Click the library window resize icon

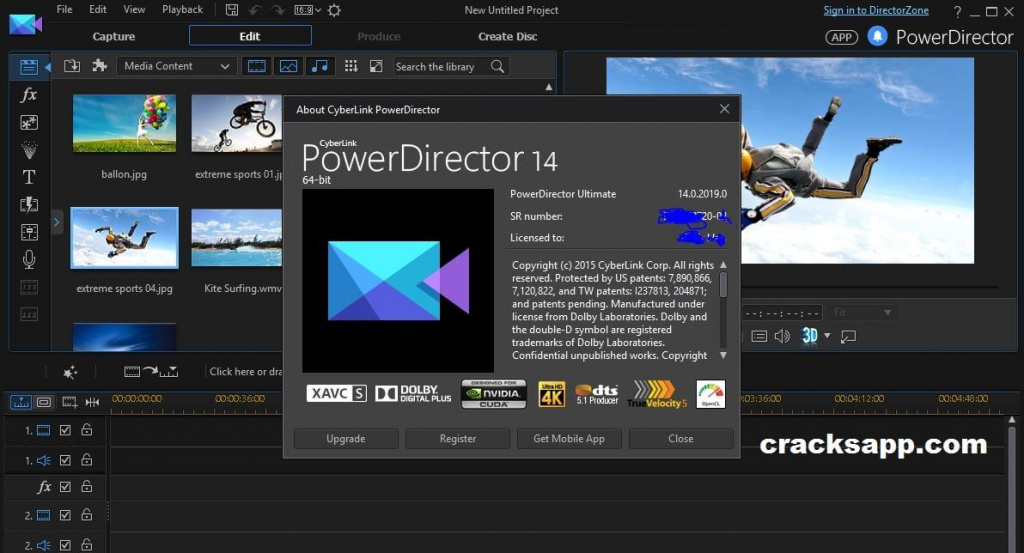tap(376, 66)
